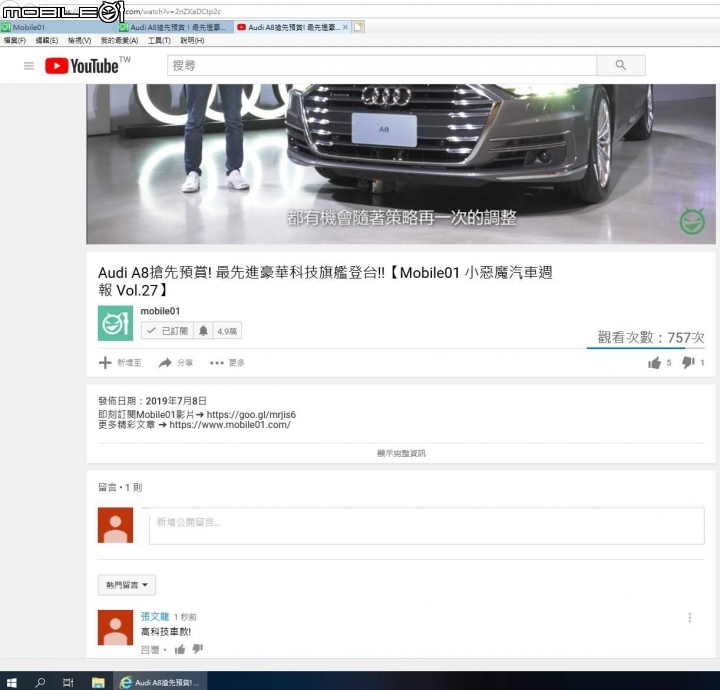Viewport: 720px width, 690px height.
Task: Click the add public comment box
Action: (427, 526)
